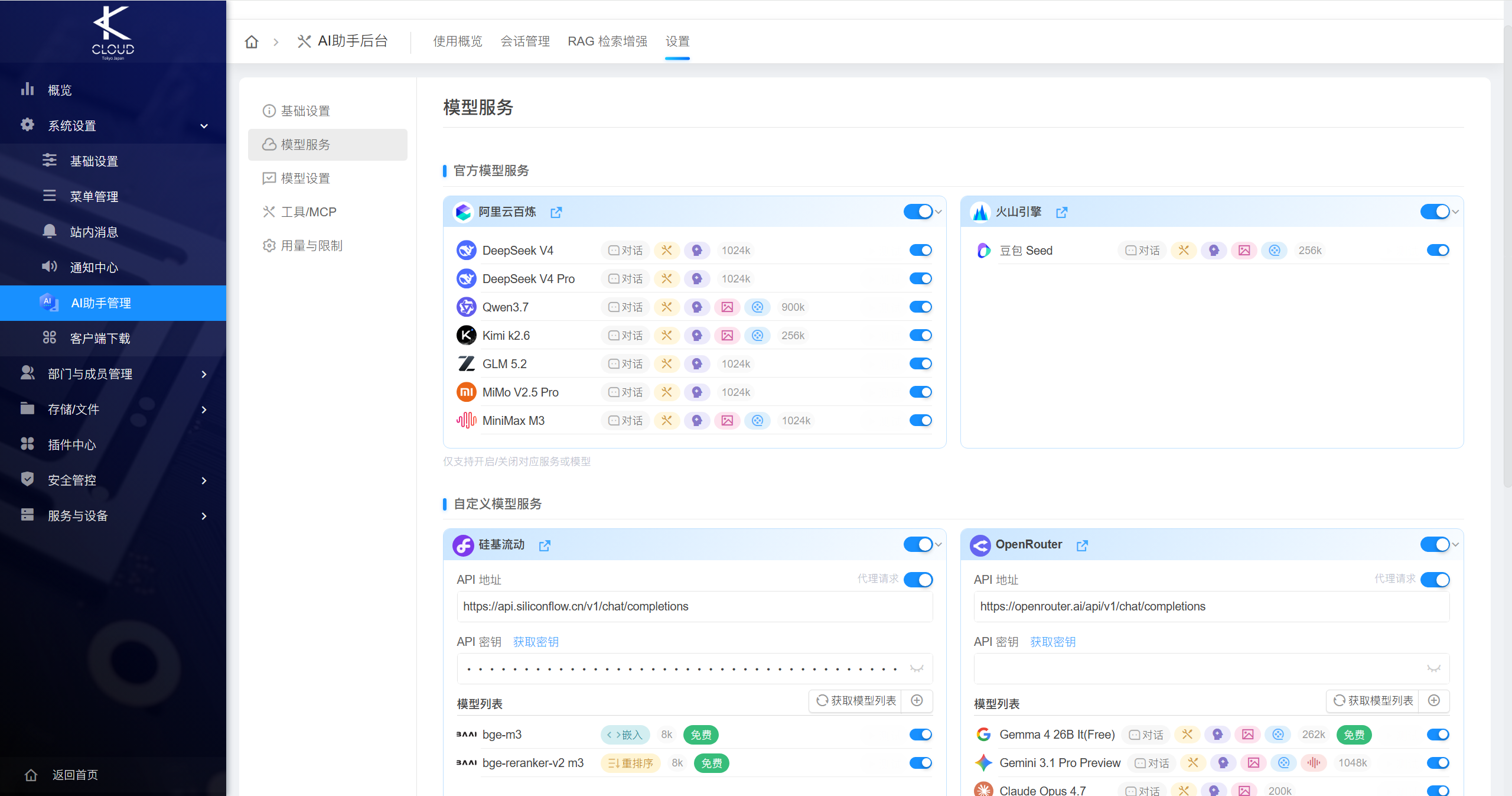Disable the Qwen3.7 model switch
Image resolution: width=1512 pixels, height=796 pixels.
920,307
